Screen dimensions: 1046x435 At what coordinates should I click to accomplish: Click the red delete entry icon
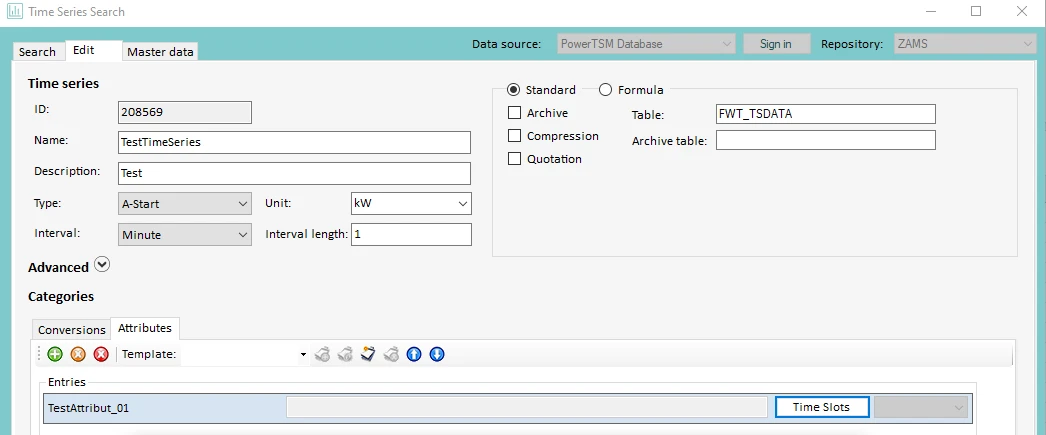coord(101,354)
